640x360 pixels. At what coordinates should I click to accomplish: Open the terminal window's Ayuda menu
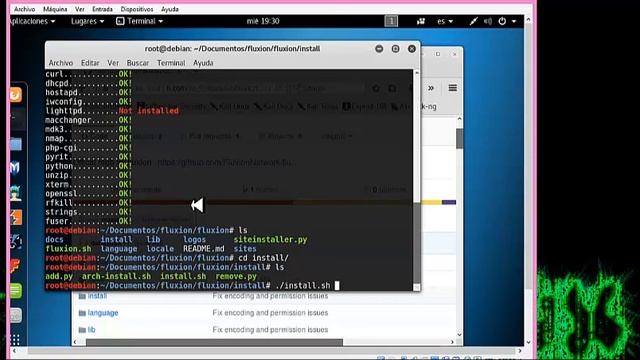pos(203,63)
